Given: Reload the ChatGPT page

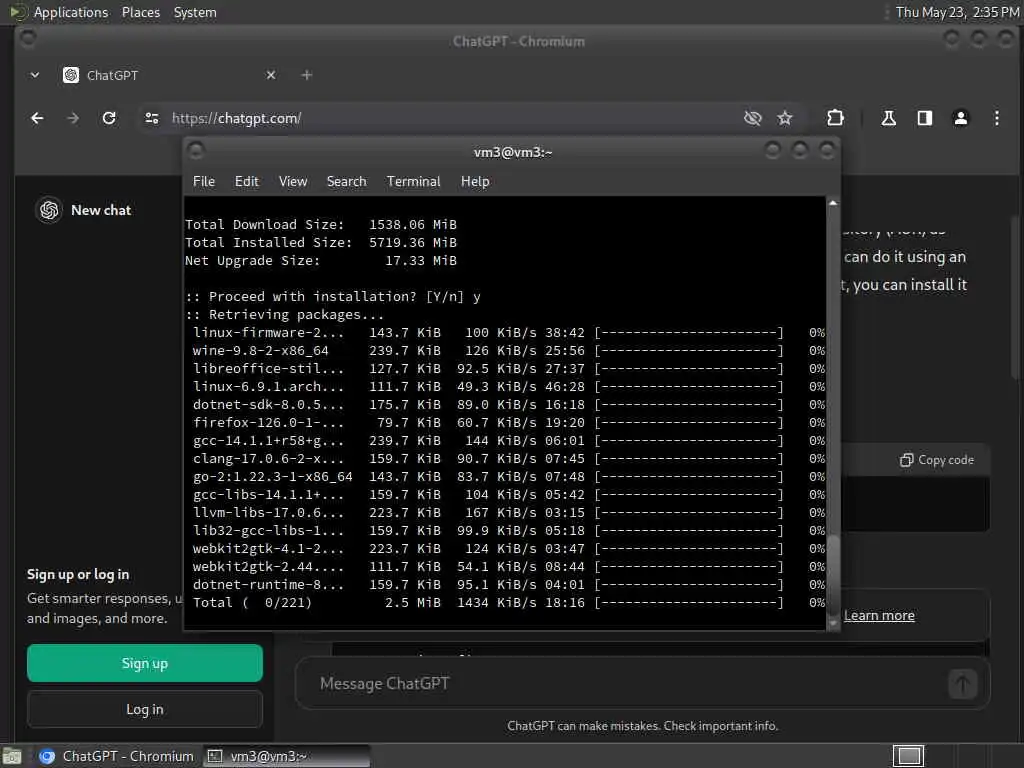Looking at the screenshot, I should (109, 118).
